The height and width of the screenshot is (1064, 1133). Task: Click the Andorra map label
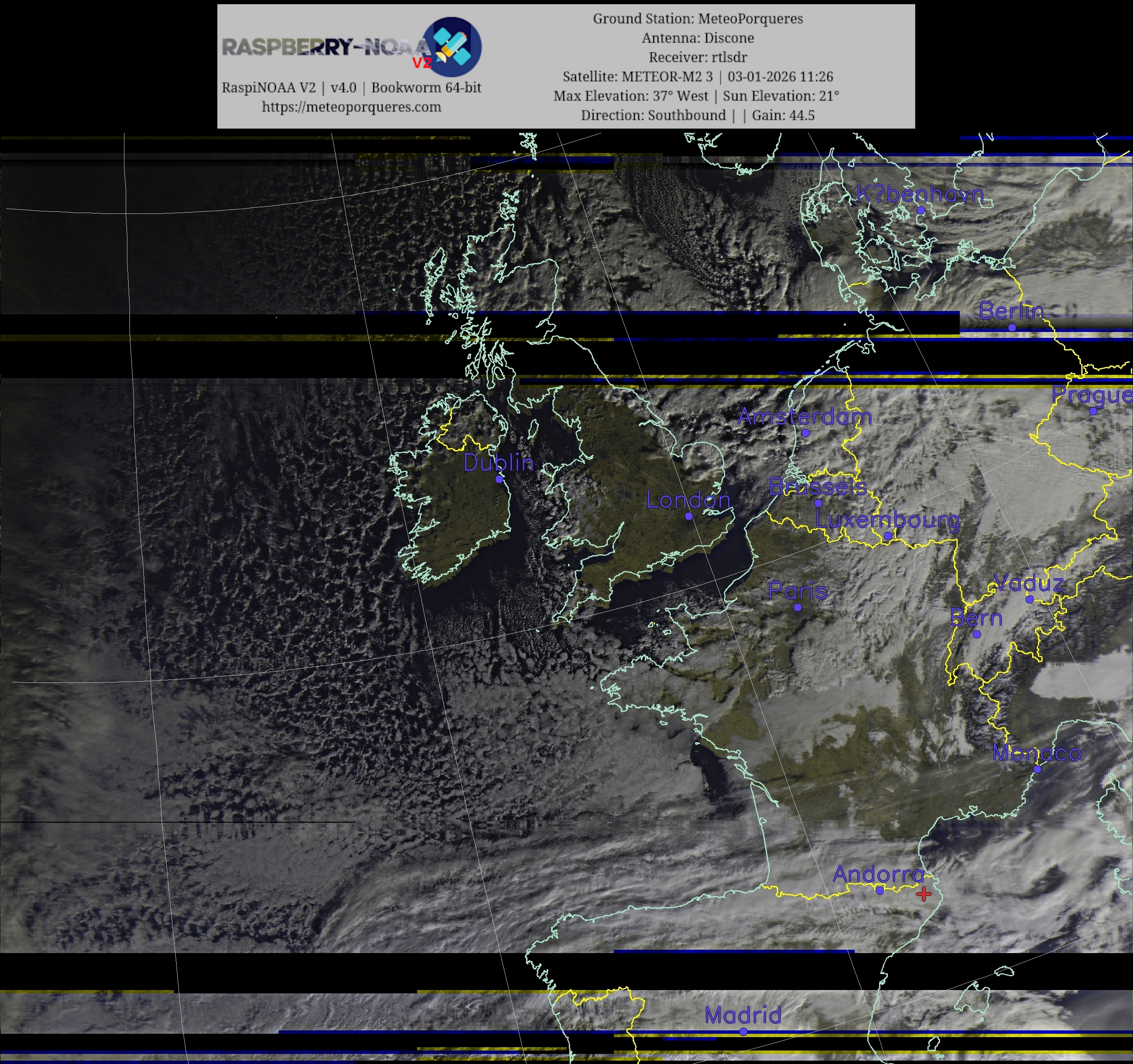[878, 874]
